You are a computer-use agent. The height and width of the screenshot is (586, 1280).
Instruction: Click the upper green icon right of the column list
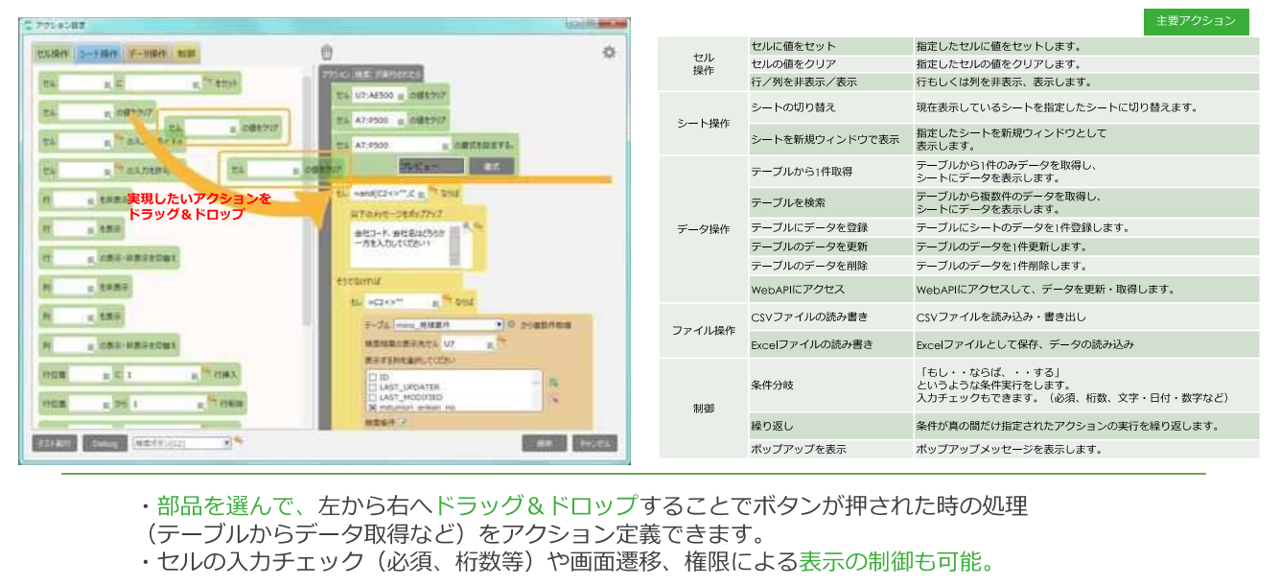(x=553, y=381)
